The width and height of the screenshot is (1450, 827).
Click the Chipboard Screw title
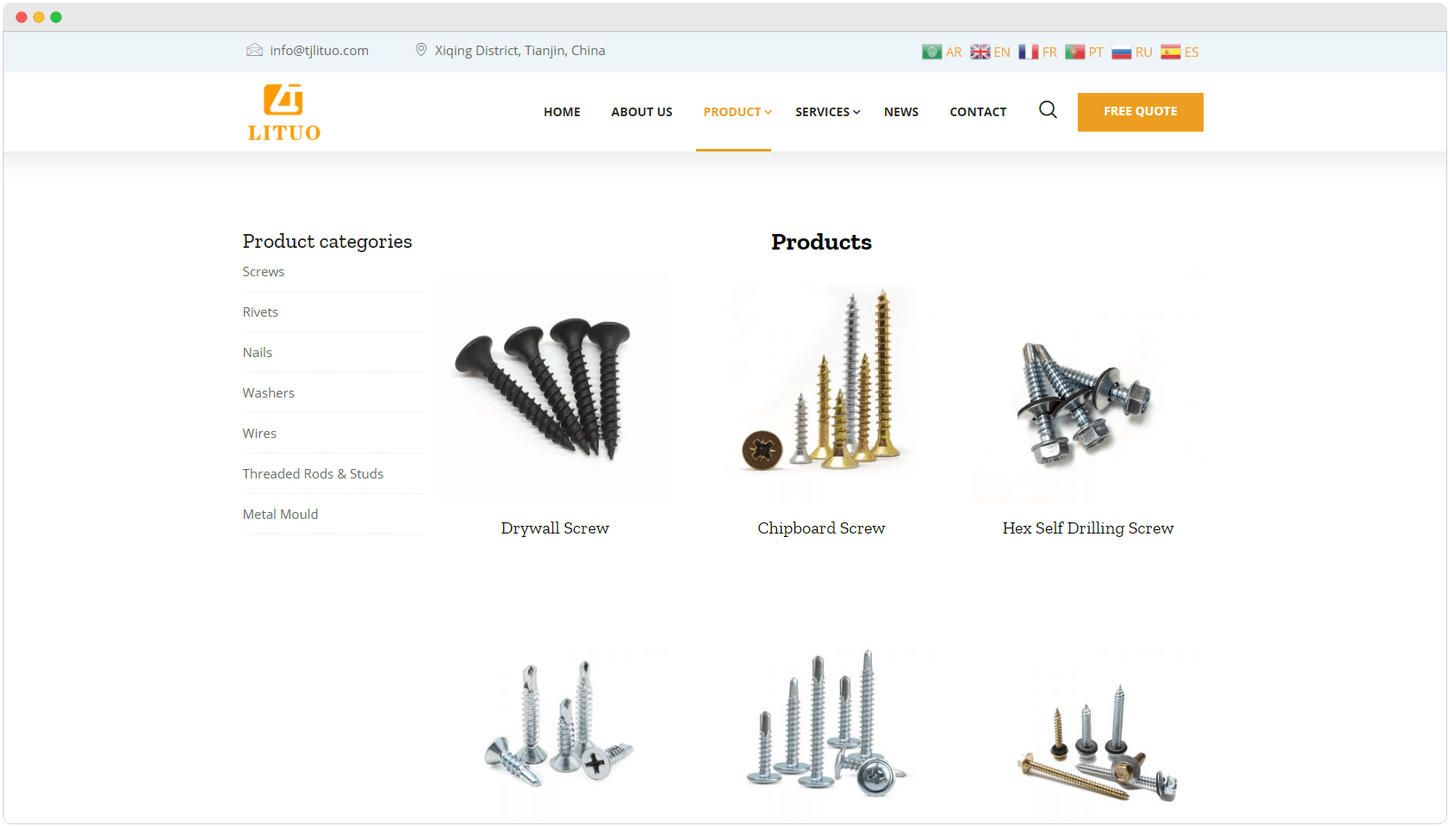coord(821,528)
